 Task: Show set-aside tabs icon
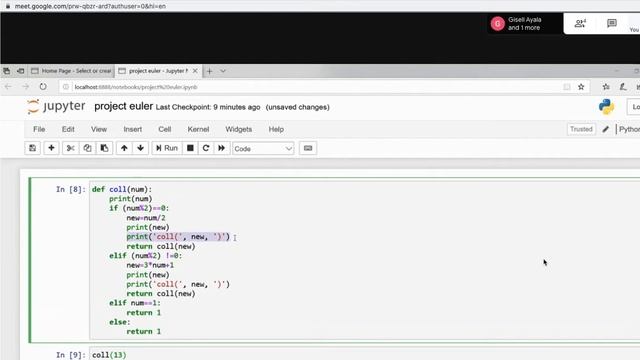pyautogui.click(x=6, y=71)
